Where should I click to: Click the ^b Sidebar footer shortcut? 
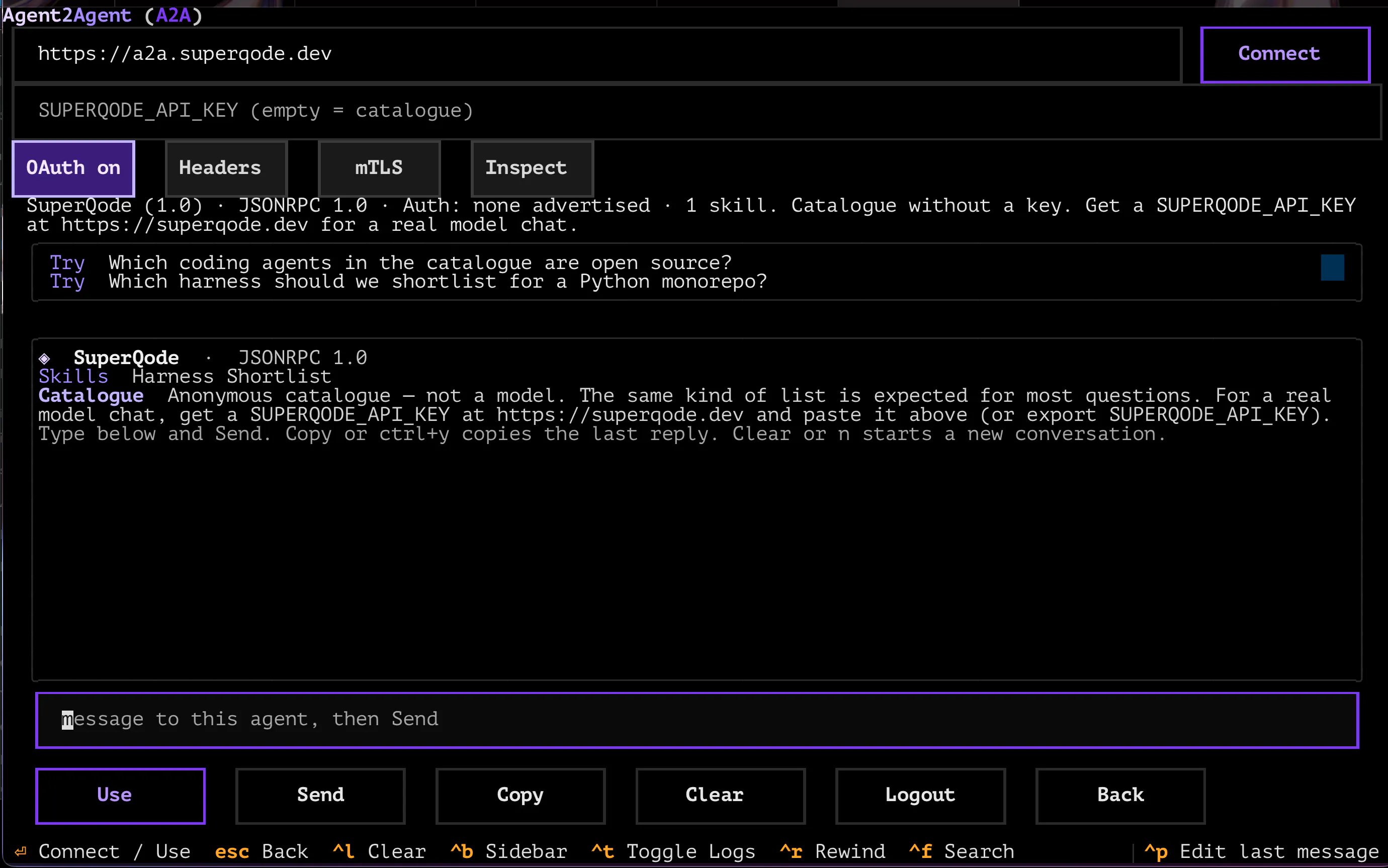tap(508, 852)
